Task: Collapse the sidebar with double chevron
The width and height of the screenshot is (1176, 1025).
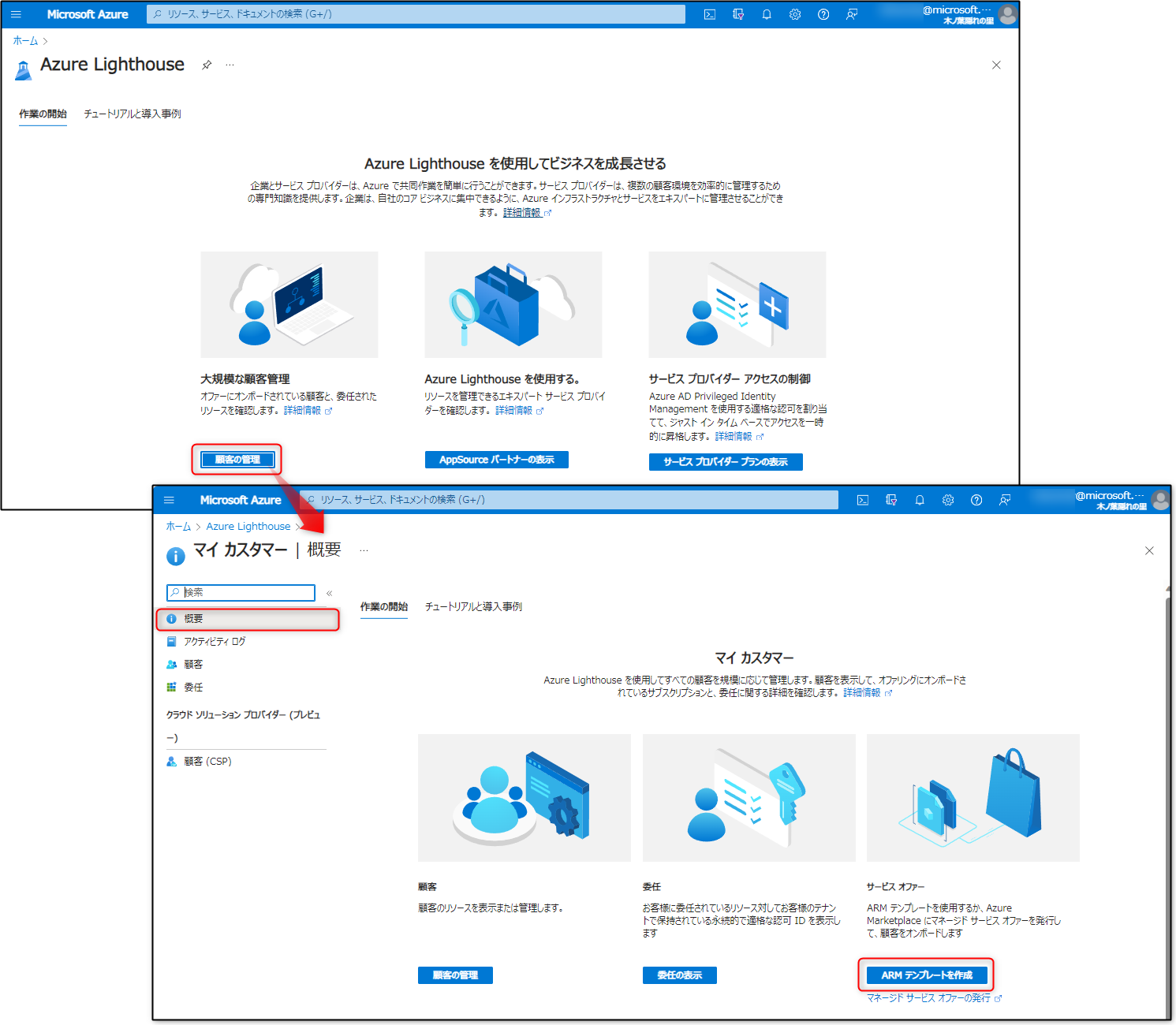Action: (329, 593)
